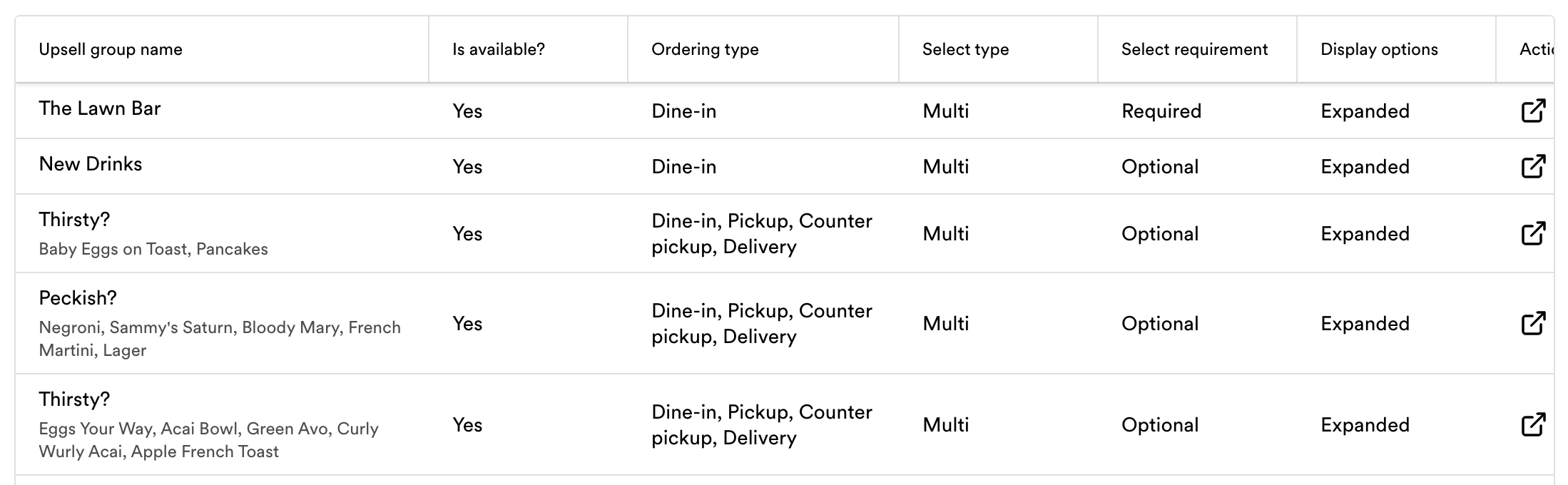Open action icon for Thirsty? with Eggs Your Way
The image size is (1568, 485).
(1533, 424)
